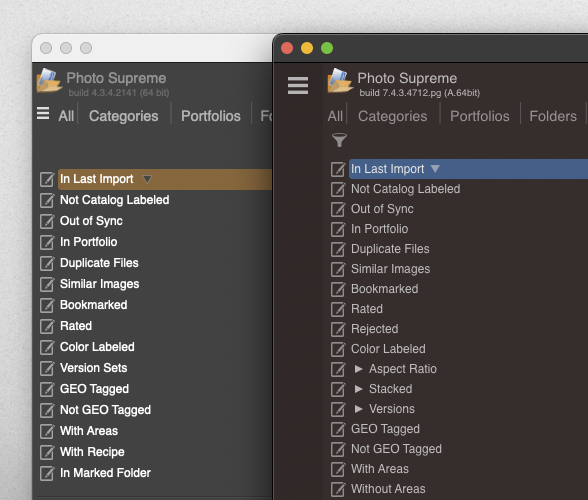Switch to the All tab in the right window
This screenshot has width=588, height=500.
[x=335, y=116]
